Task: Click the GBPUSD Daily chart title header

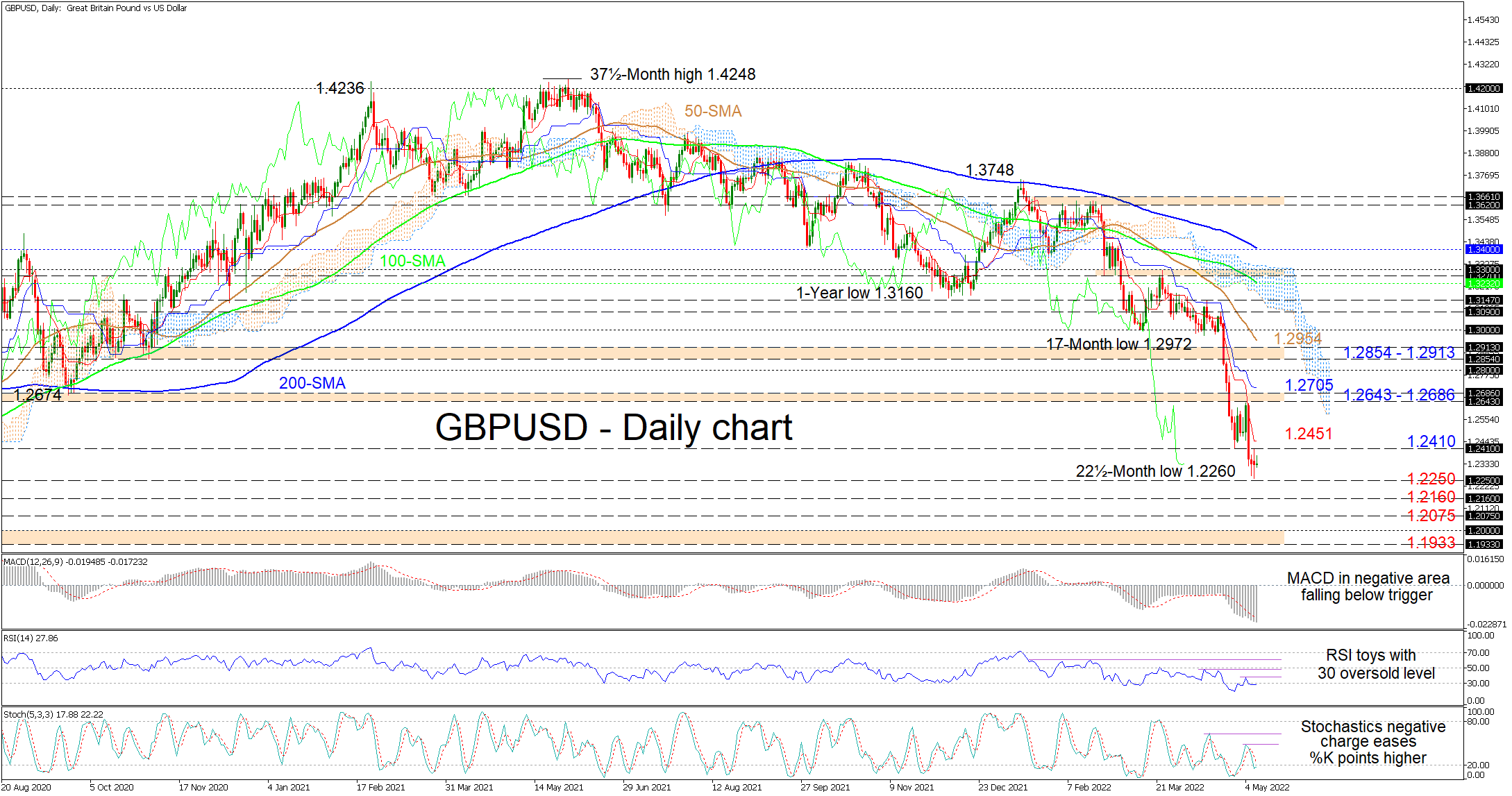Action: (x=96, y=8)
